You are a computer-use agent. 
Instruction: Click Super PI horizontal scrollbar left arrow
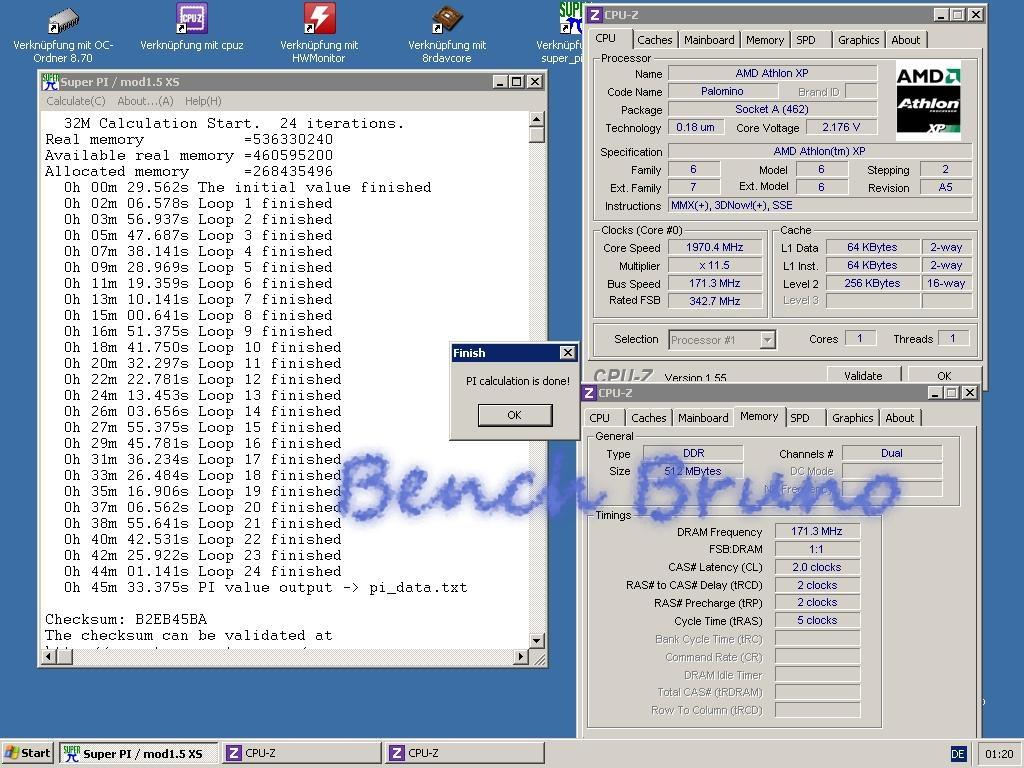pos(48,656)
